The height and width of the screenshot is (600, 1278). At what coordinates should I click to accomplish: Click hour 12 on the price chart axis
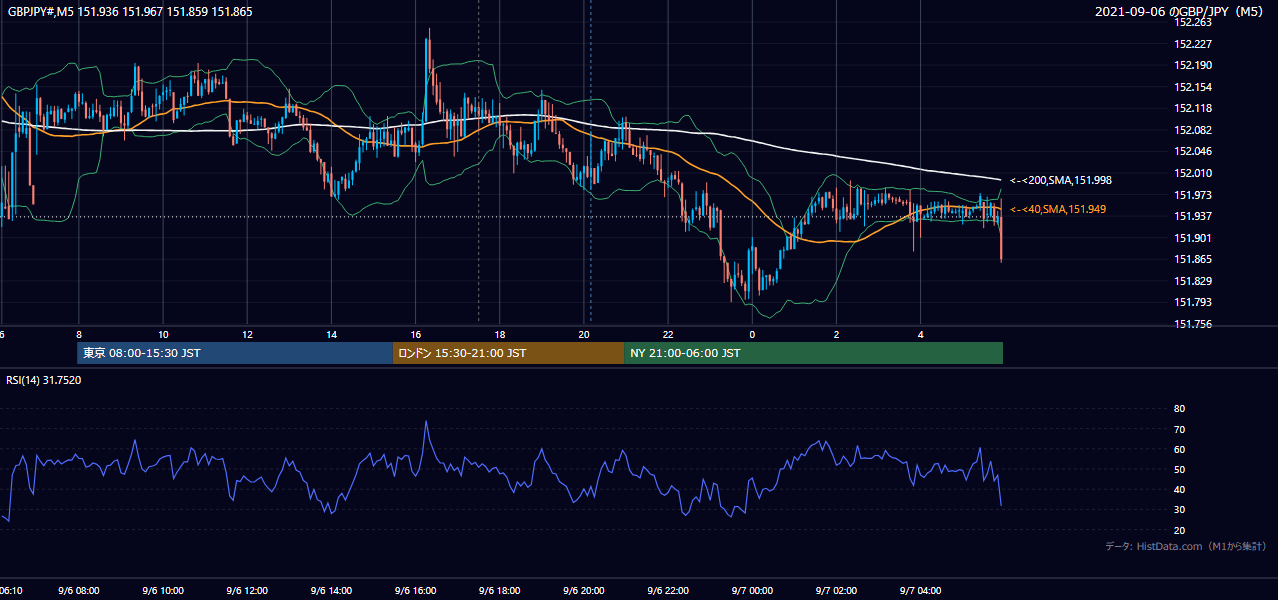(x=247, y=334)
